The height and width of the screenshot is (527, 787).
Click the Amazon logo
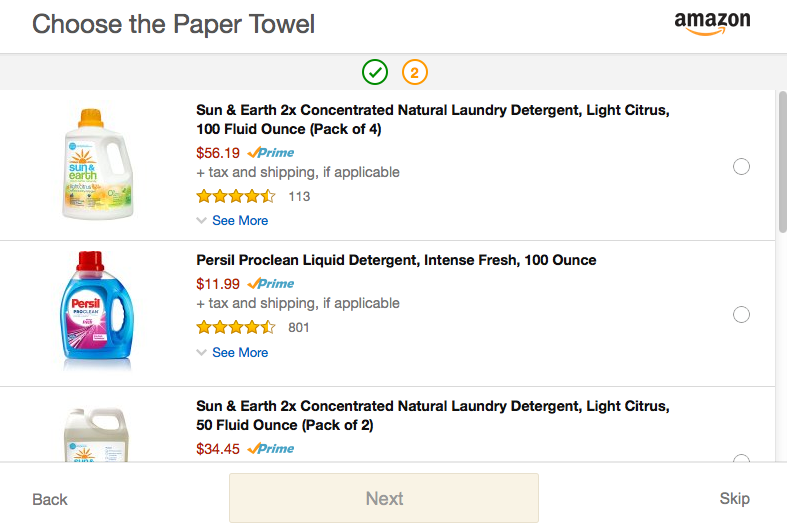(x=712, y=23)
